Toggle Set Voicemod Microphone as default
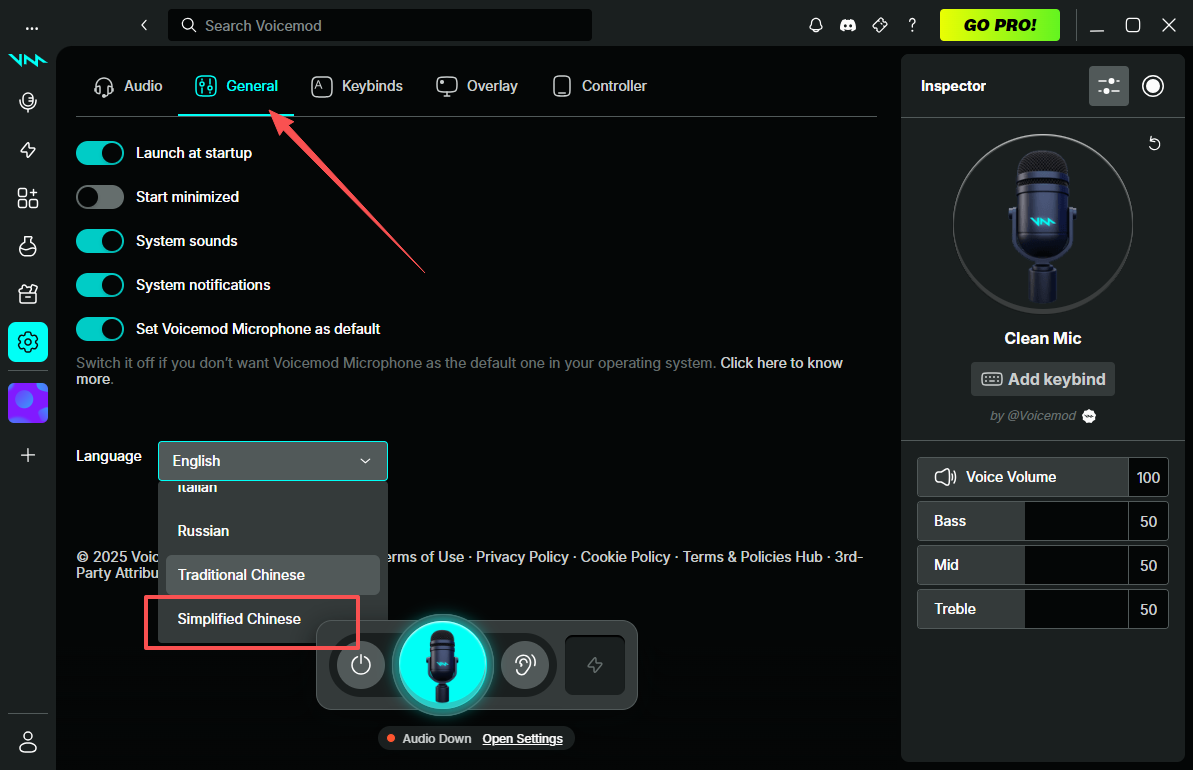1193x770 pixels. (x=100, y=329)
